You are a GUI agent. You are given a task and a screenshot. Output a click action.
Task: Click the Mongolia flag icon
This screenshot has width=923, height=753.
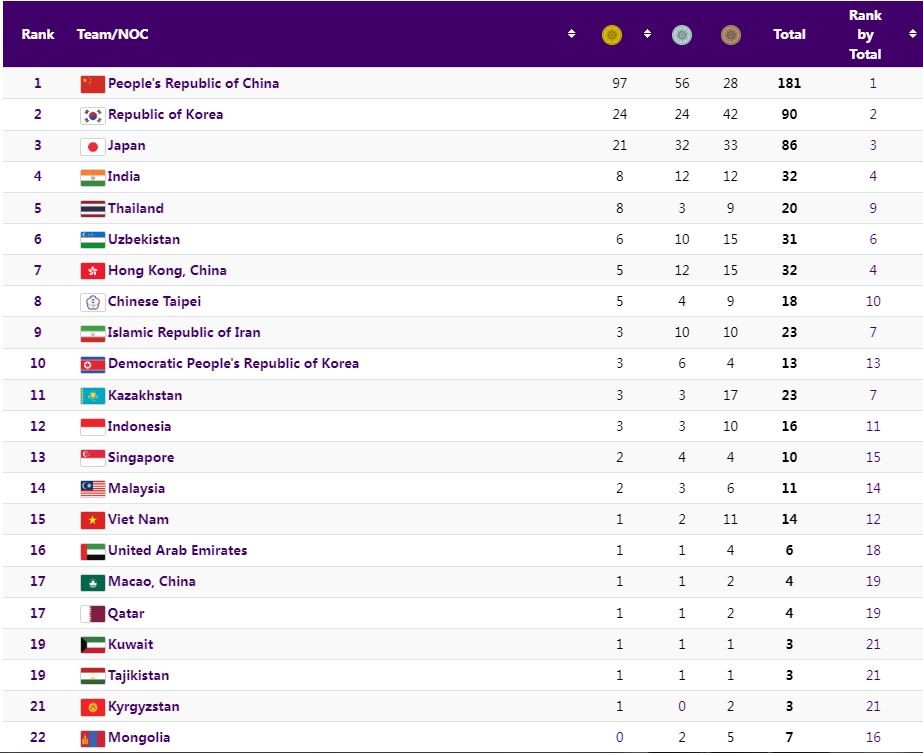point(92,738)
